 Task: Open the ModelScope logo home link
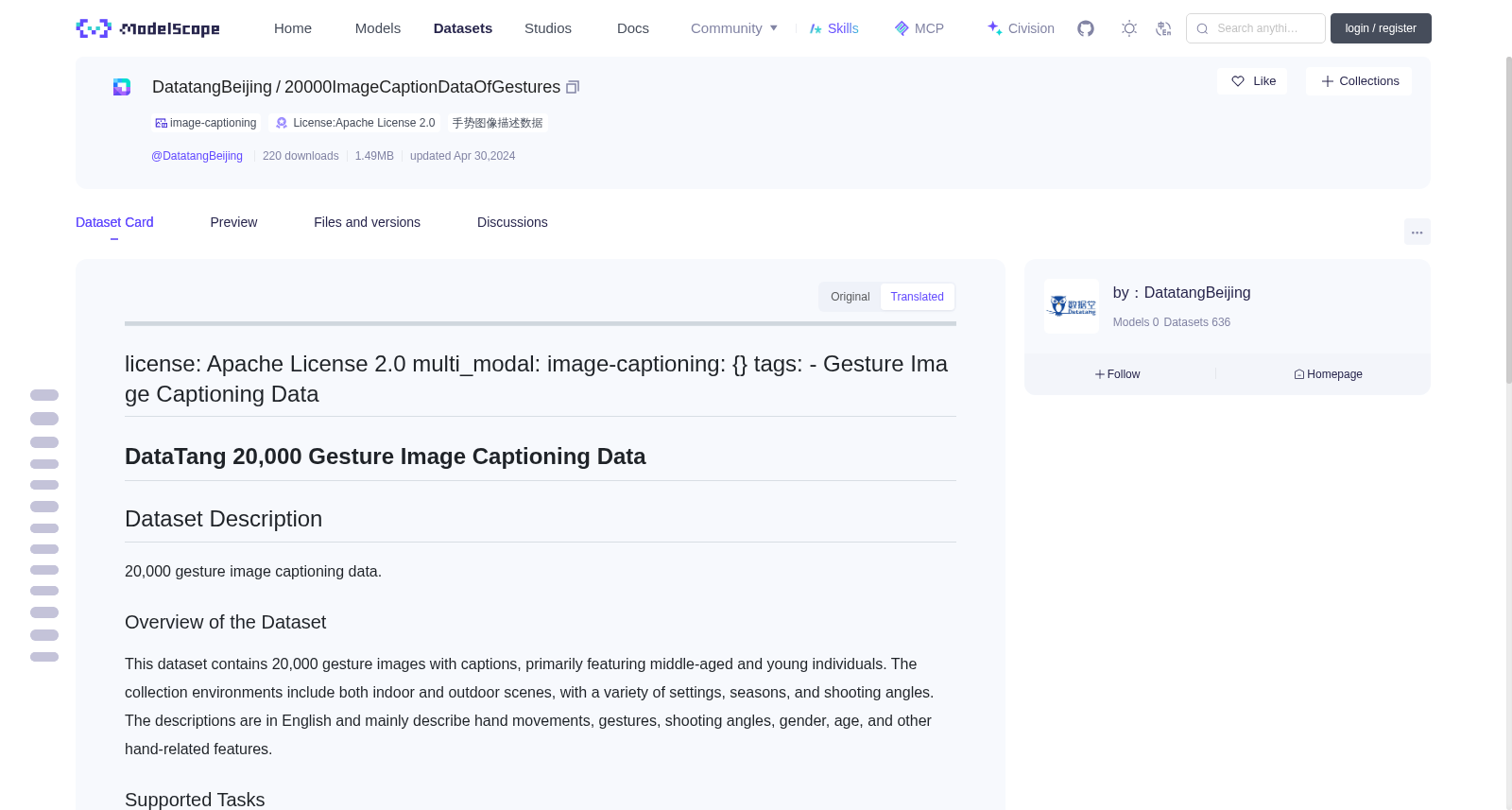click(x=148, y=28)
